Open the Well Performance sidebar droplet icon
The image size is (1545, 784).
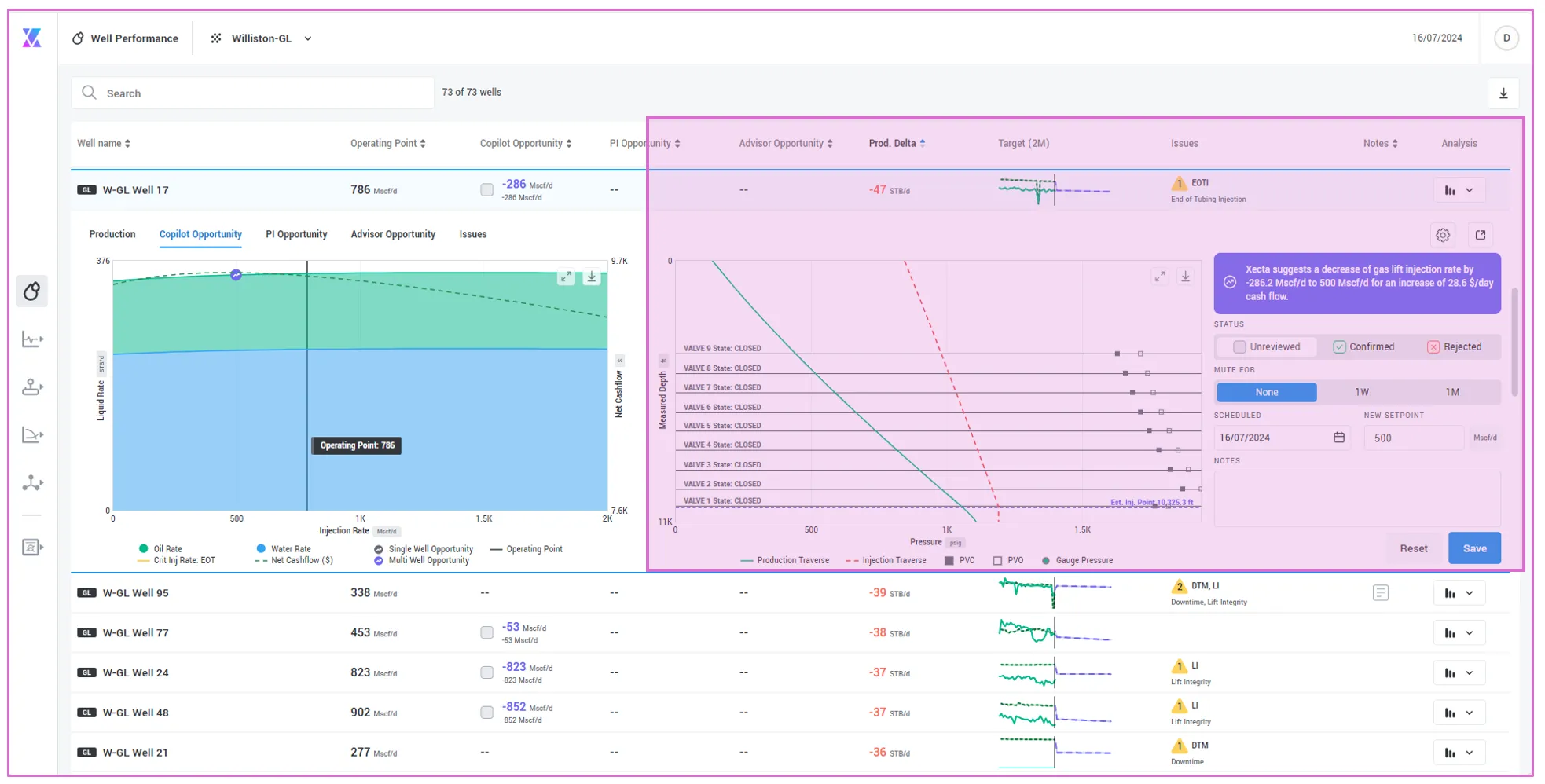(31, 291)
